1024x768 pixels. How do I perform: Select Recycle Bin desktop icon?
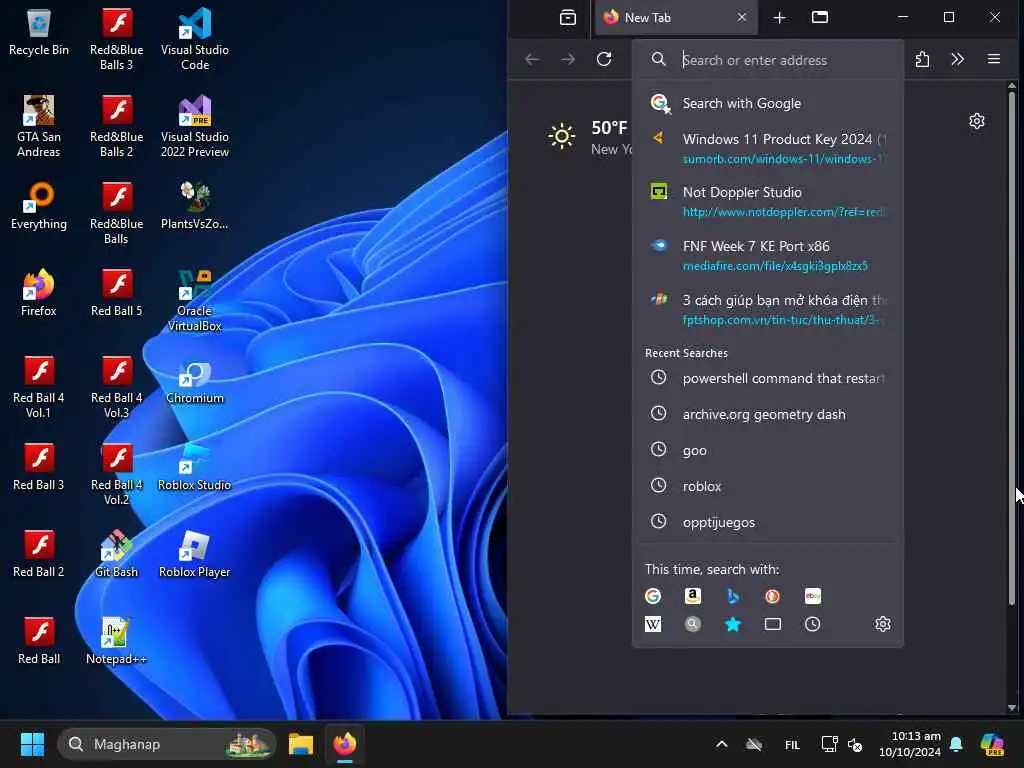[39, 32]
